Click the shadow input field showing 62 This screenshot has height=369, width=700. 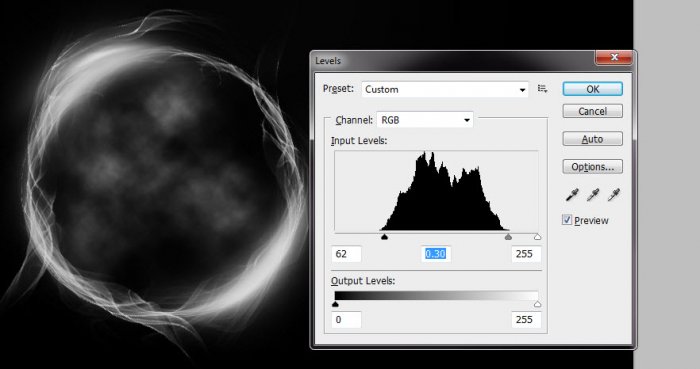coord(346,254)
